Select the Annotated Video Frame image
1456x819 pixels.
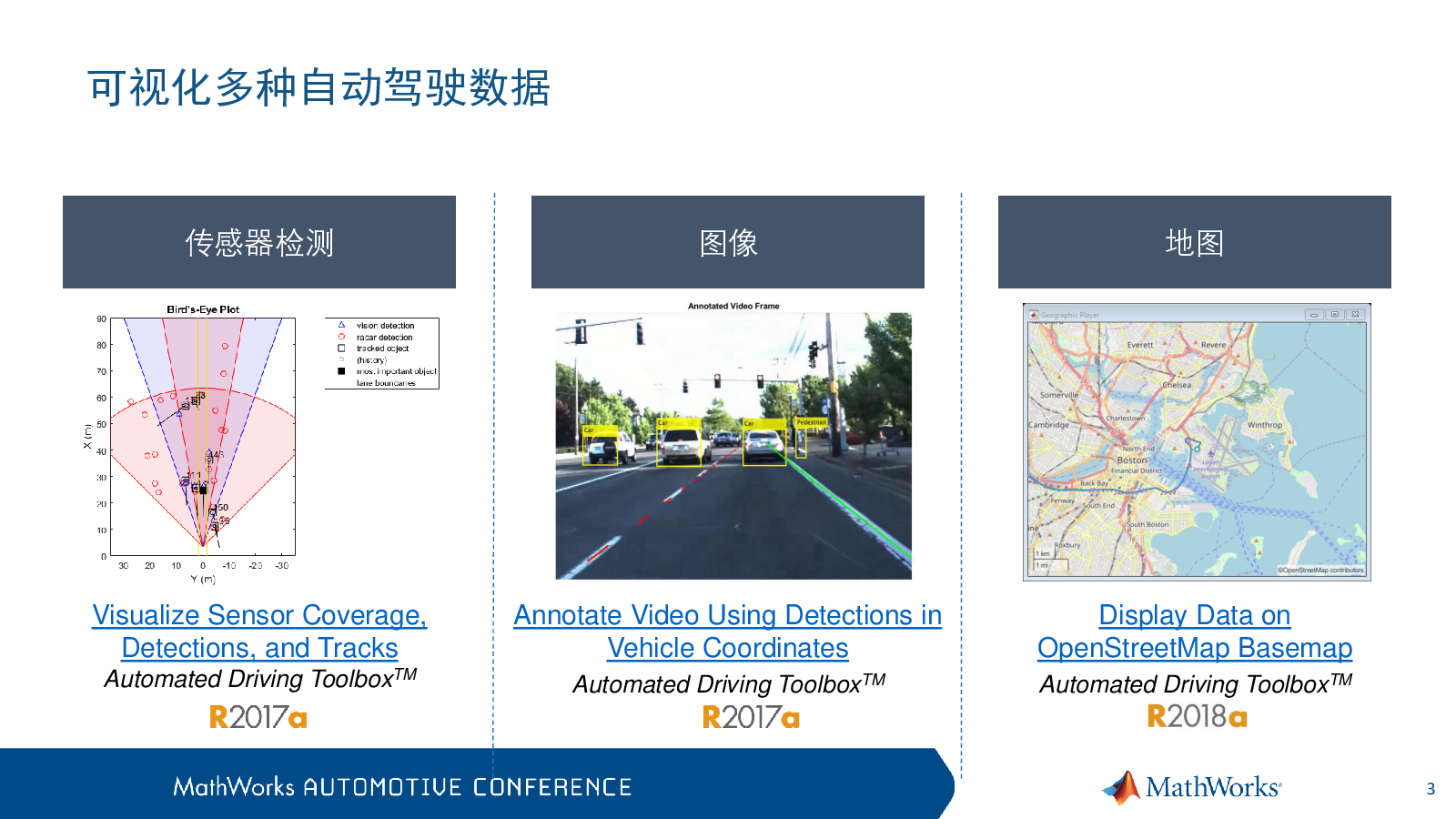(x=733, y=446)
